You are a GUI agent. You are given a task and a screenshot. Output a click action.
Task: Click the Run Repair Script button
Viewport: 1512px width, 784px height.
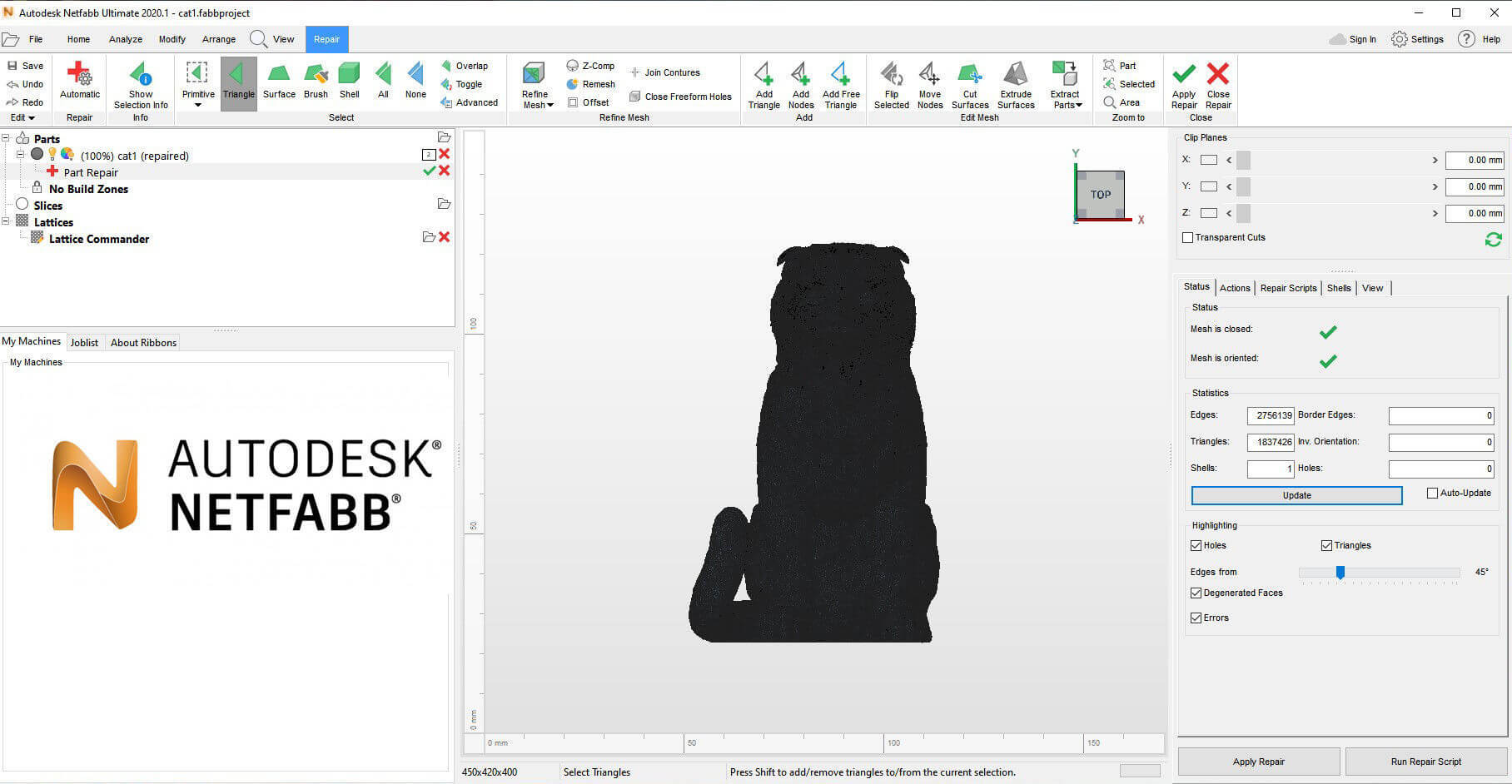[1425, 762]
